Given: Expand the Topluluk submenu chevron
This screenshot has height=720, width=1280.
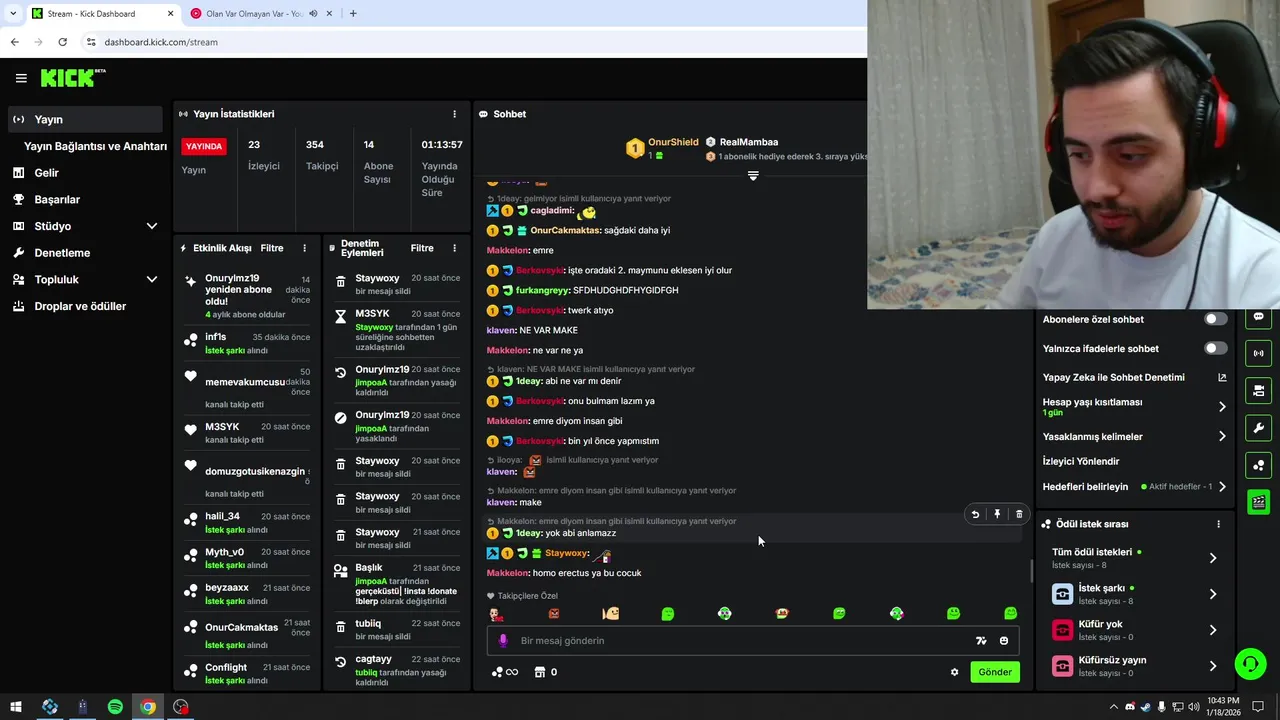Looking at the screenshot, I should click(152, 279).
